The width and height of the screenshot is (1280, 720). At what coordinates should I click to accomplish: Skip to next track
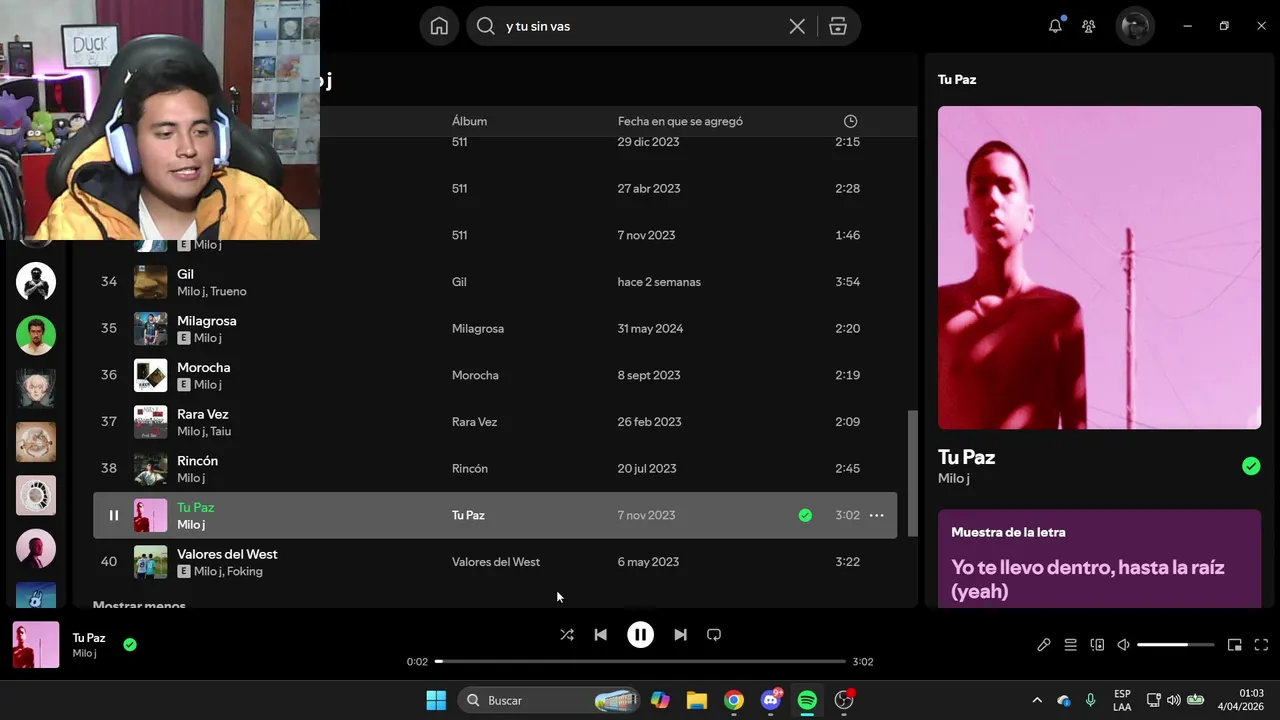coord(680,635)
